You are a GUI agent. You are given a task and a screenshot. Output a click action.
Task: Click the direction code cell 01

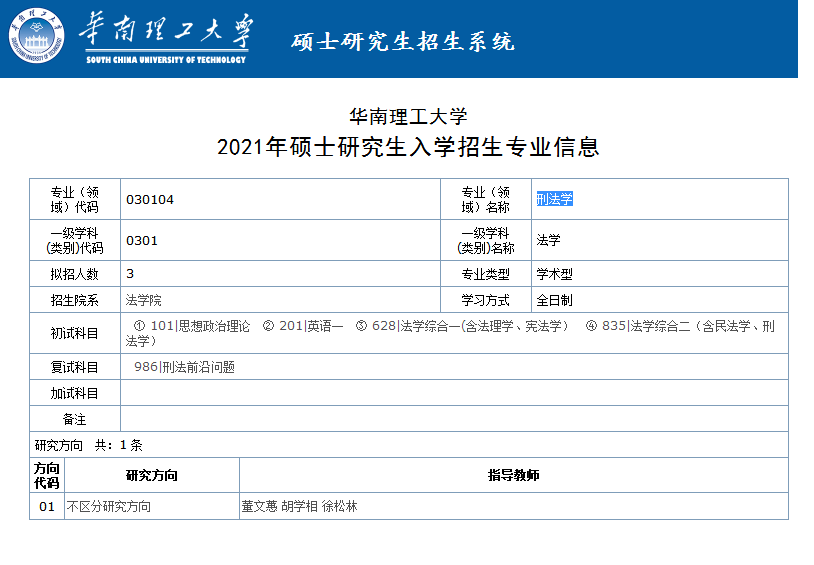coord(47,506)
